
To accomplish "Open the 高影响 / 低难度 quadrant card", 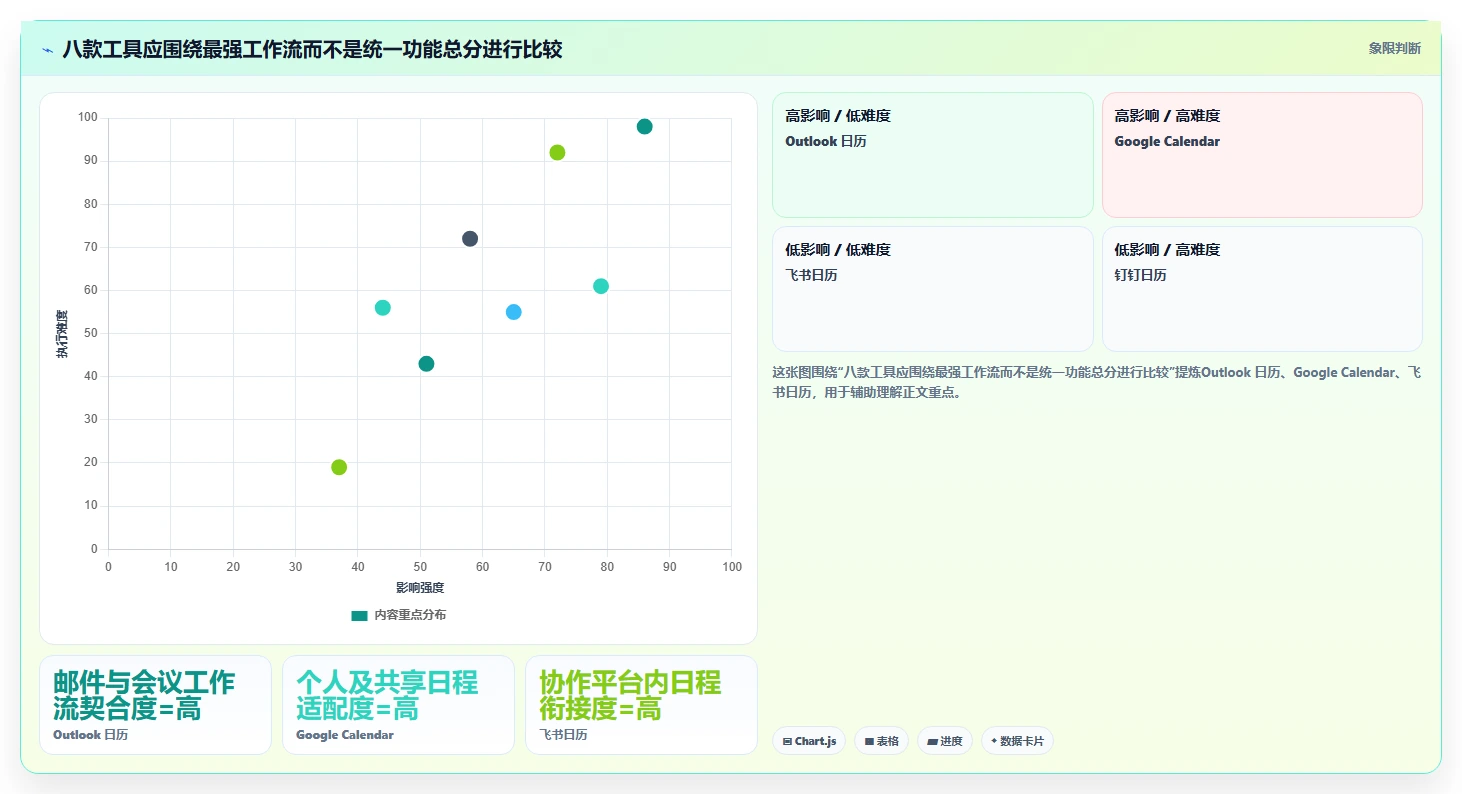I will (933, 155).
